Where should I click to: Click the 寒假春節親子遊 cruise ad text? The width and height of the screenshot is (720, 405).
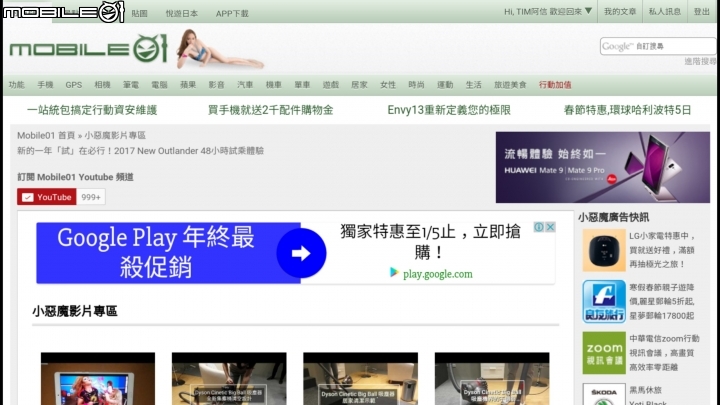pos(662,301)
